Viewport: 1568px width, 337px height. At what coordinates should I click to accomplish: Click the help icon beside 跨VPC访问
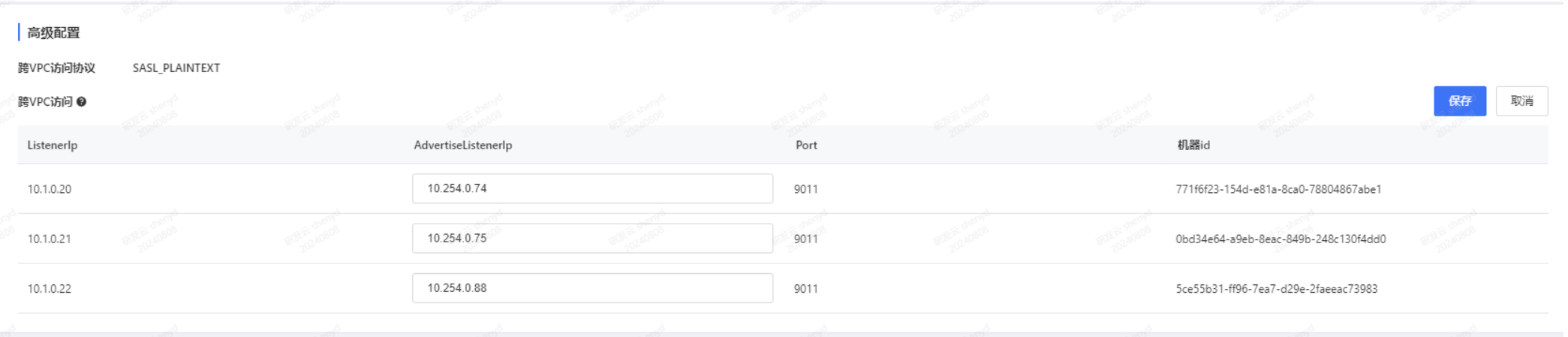81,101
